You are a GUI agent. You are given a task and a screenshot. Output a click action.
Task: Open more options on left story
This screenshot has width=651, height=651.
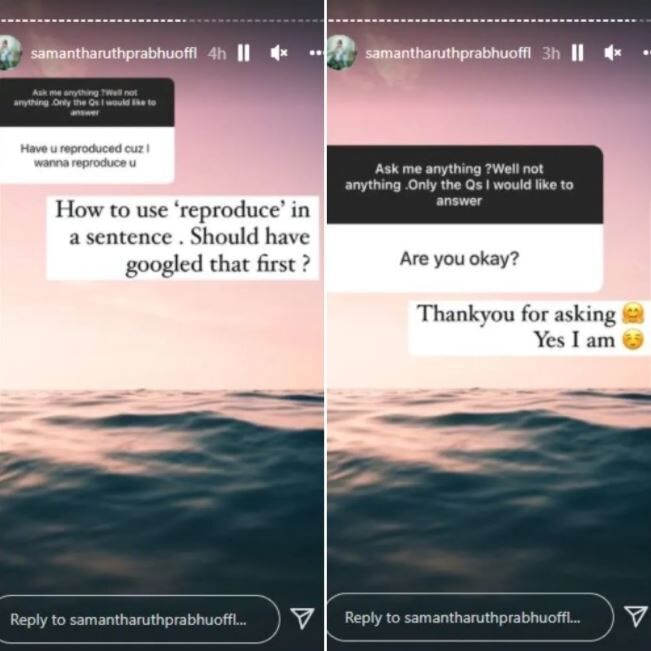pos(316,53)
